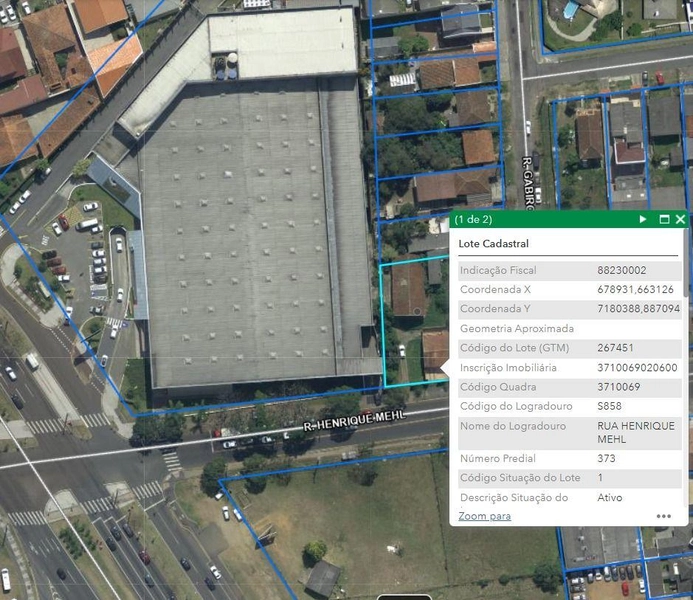Image resolution: width=693 pixels, height=600 pixels.
Task: Click the 'RUA HENRIQUE MEHL' value
Action: (x=635, y=432)
